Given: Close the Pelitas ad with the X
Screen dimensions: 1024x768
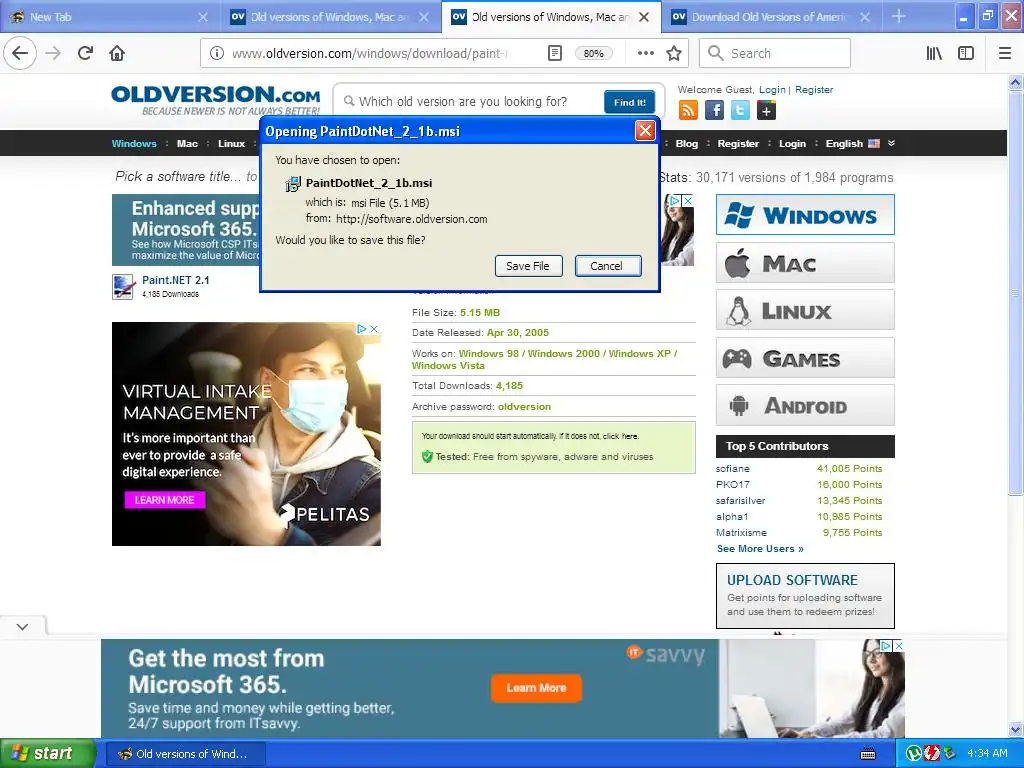Looking at the screenshot, I should tap(374, 328).
